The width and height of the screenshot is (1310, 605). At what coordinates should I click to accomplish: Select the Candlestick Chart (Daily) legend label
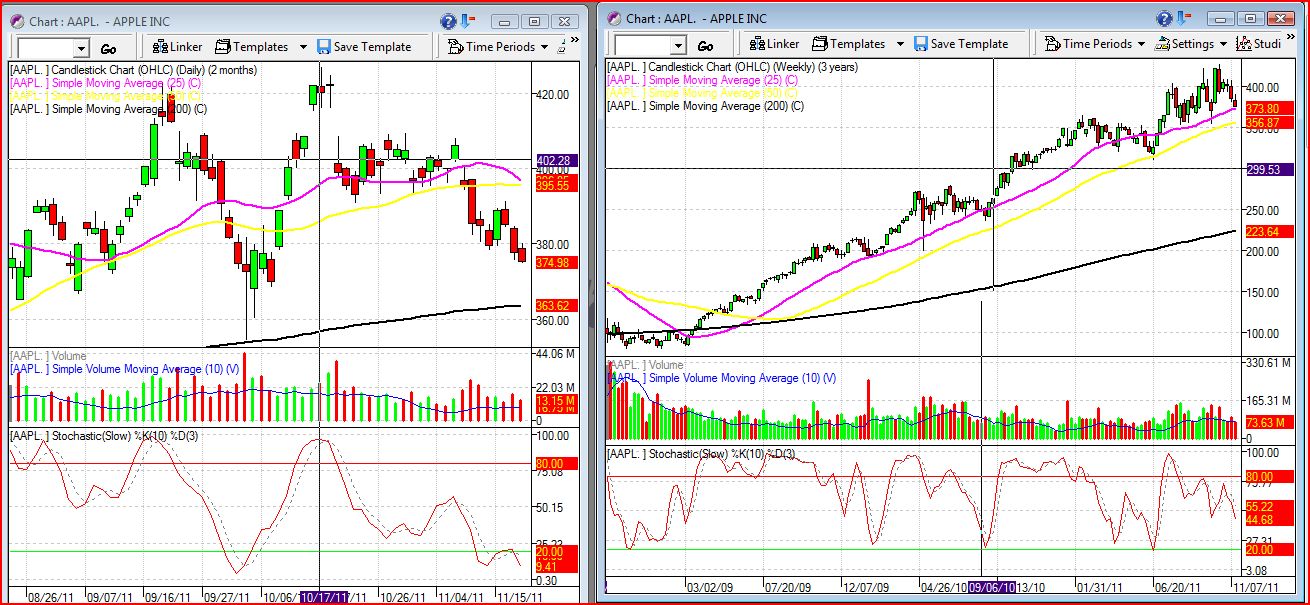point(133,70)
